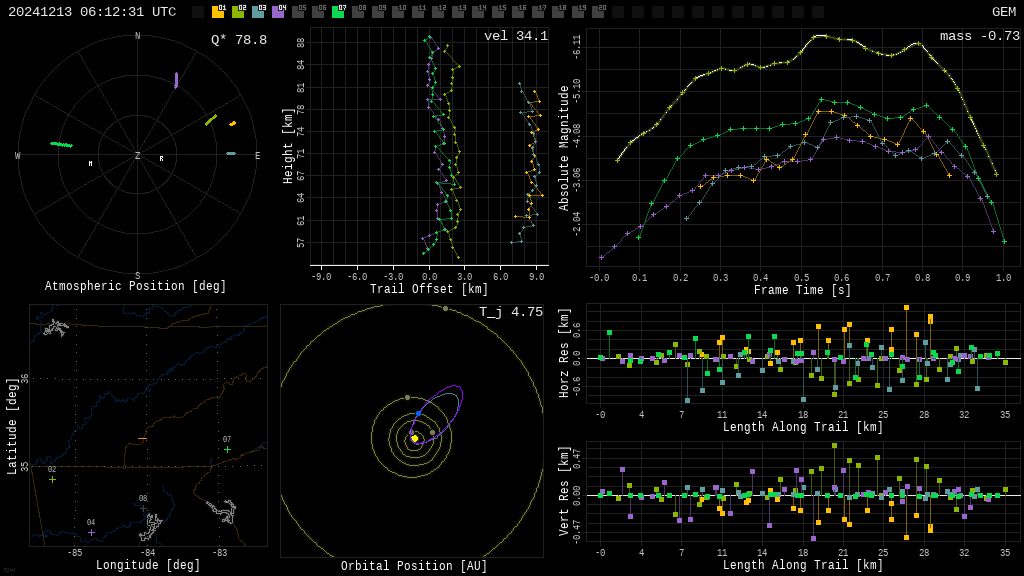Click the mass -0.73 readout

click(979, 36)
